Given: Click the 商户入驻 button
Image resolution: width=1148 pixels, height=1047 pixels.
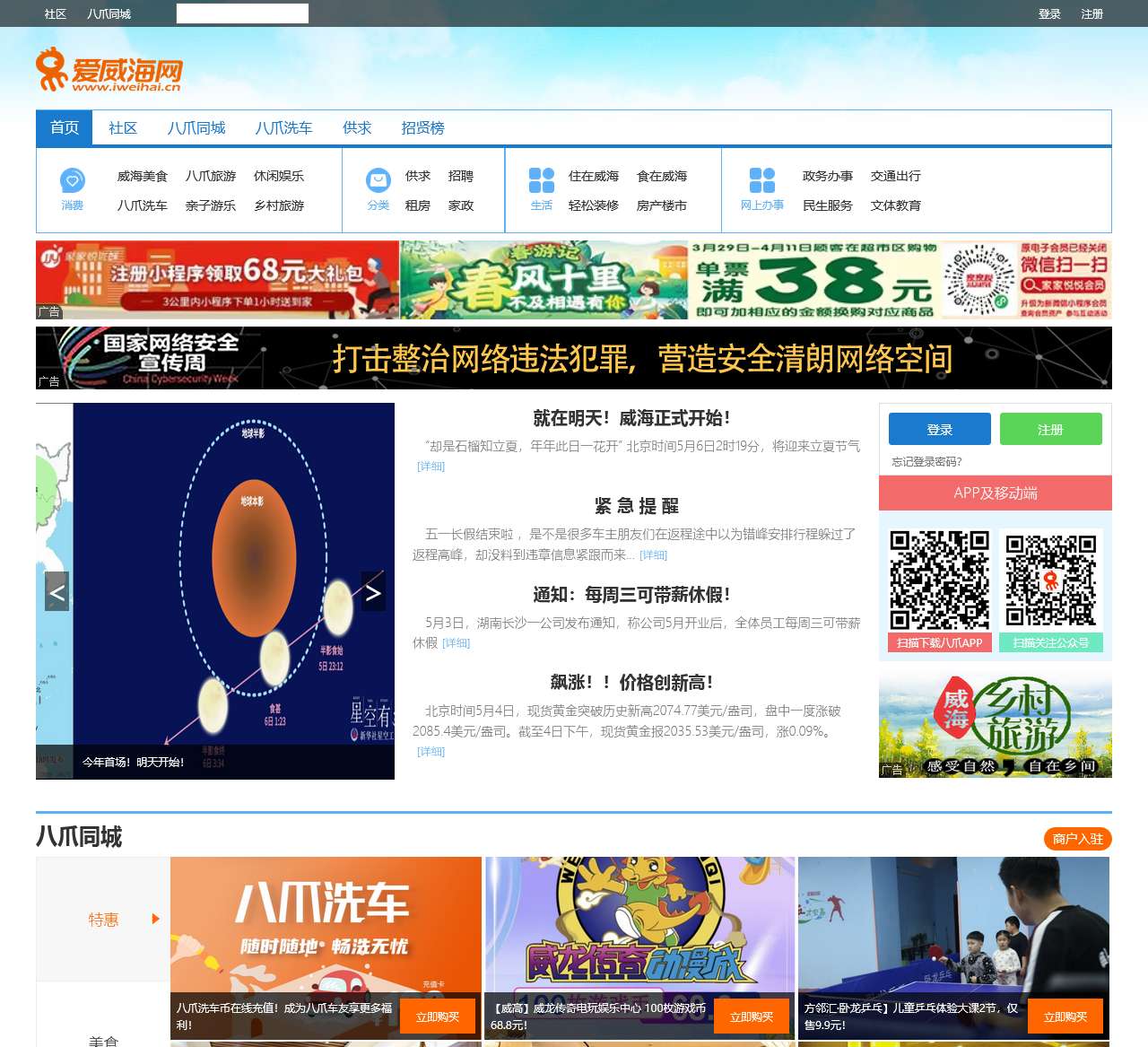Looking at the screenshot, I should coord(1078,839).
